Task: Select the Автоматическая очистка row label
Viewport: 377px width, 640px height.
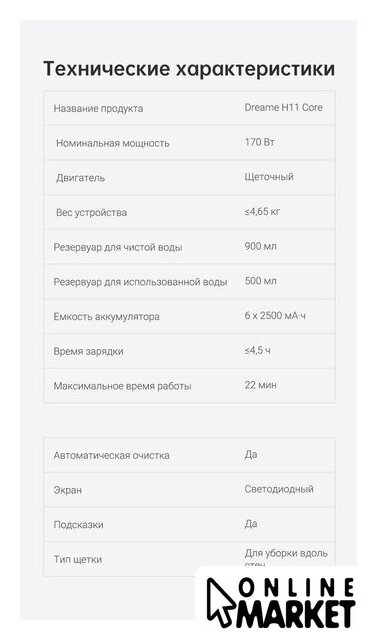Action: click(111, 456)
